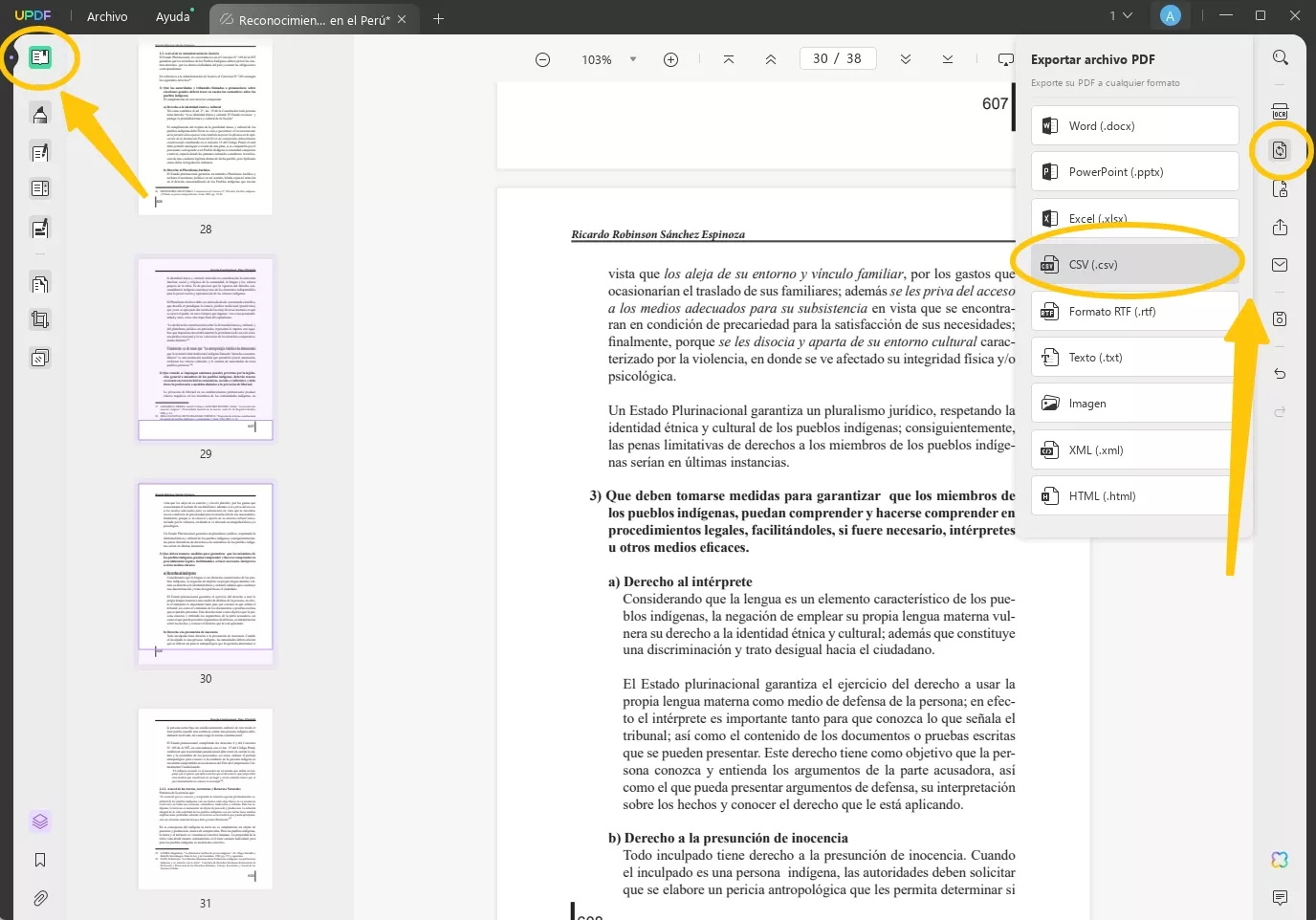This screenshot has height=920, width=1316.
Task: Export as XML (.xml)
Action: pyautogui.click(x=1134, y=449)
